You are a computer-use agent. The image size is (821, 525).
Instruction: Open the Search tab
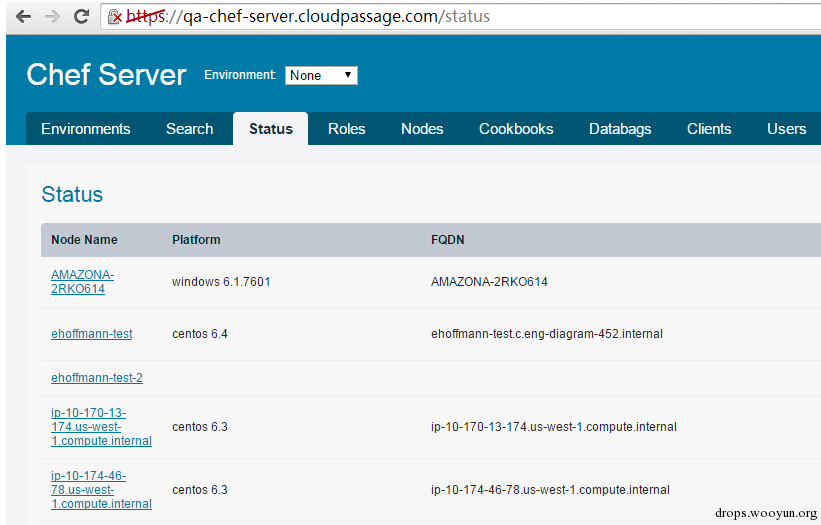[x=190, y=129]
